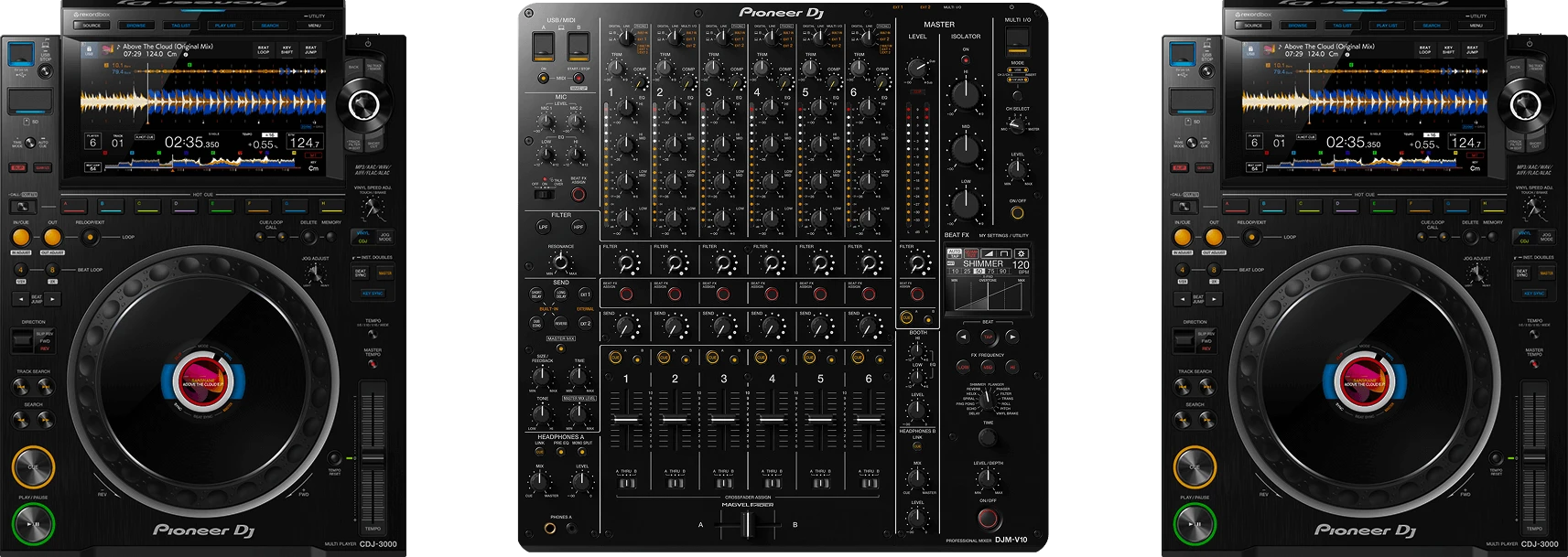
Task: Click the crossfader on the DJM-V10
Action: (748, 524)
